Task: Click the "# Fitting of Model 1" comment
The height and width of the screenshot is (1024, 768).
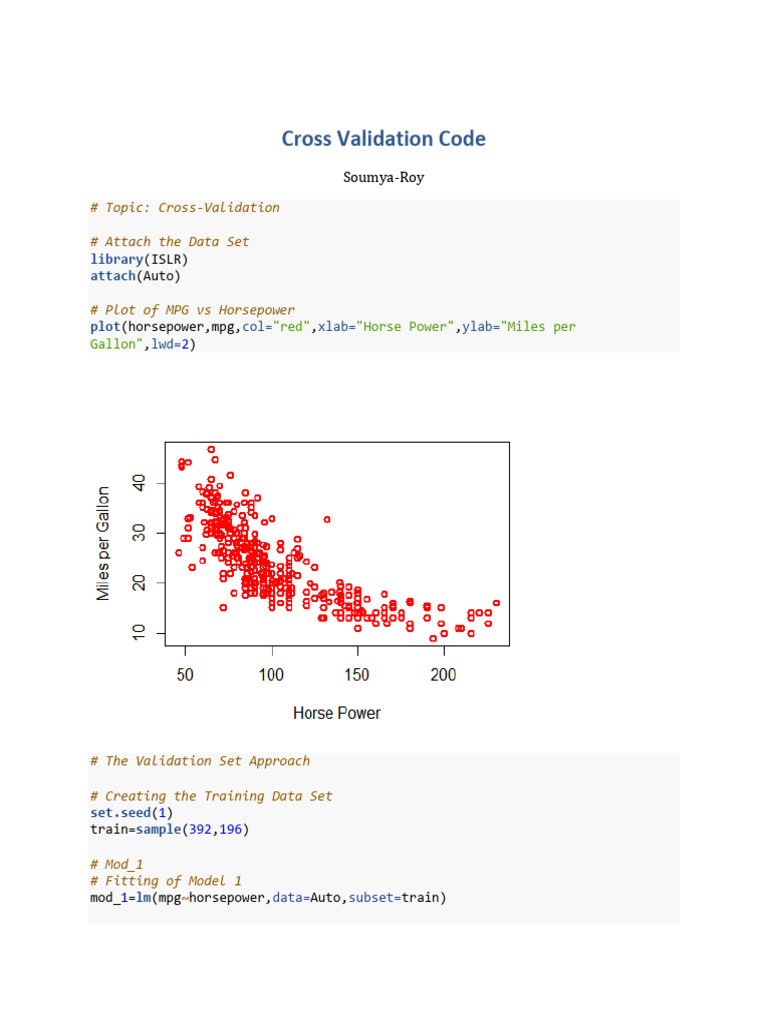Action: (x=166, y=881)
